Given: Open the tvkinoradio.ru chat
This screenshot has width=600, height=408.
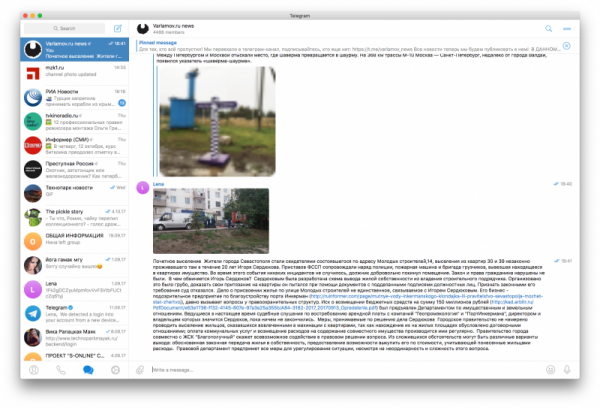Looking at the screenshot, I should click(75, 121).
